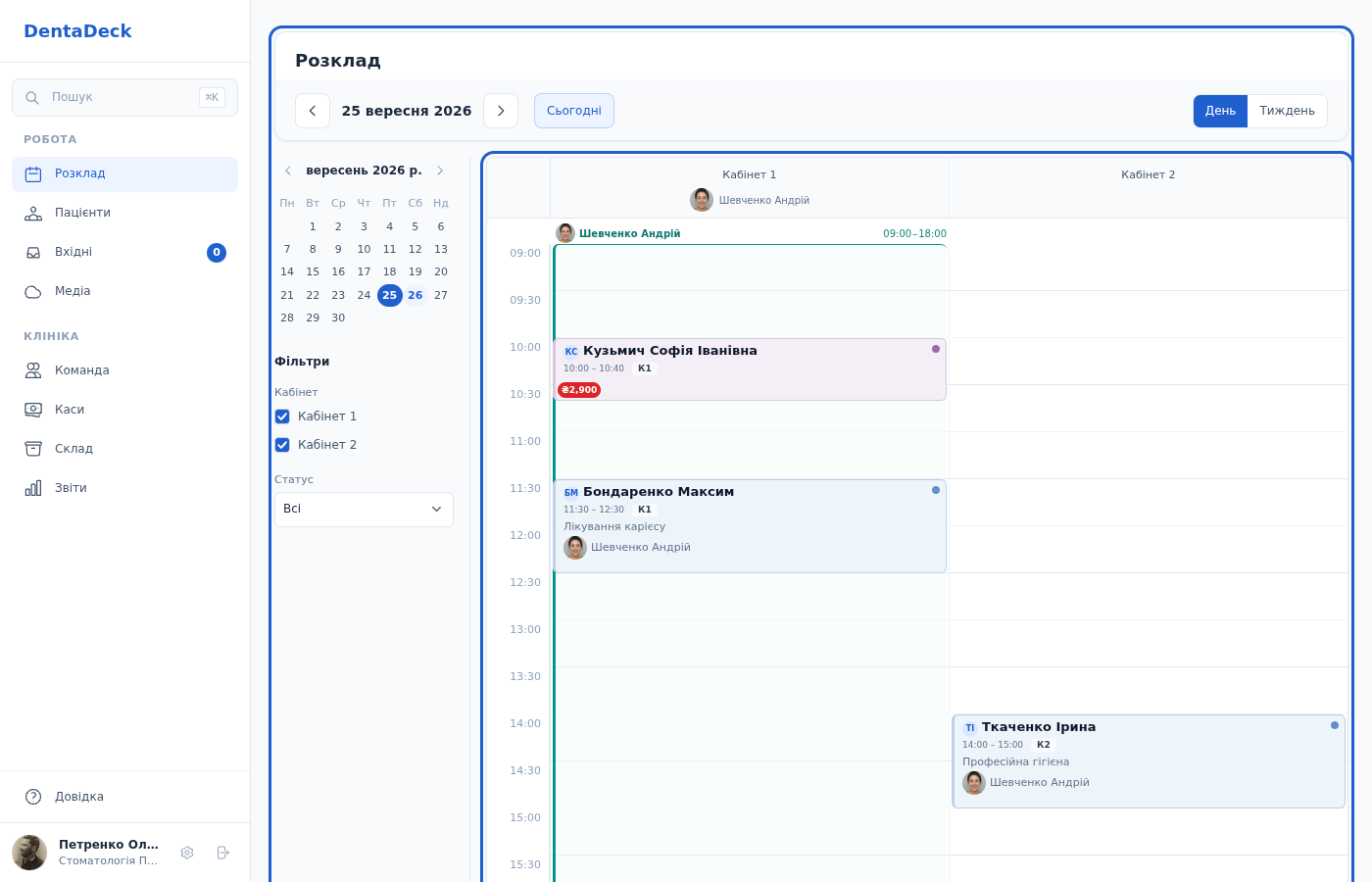Open the DentaDeck logo link
This screenshot has height=882, width=1372.
click(x=77, y=31)
